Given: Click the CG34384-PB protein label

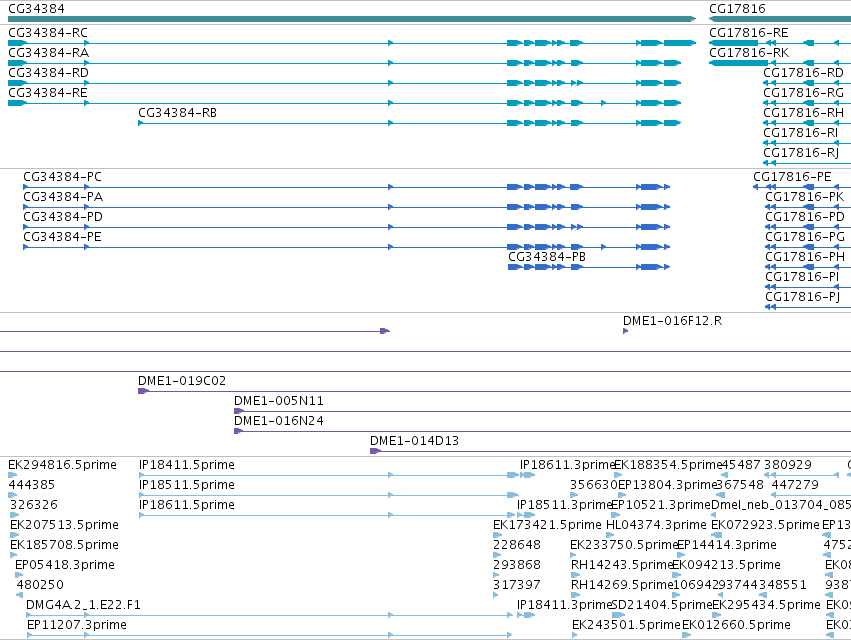Looking at the screenshot, I should tap(547, 257).
